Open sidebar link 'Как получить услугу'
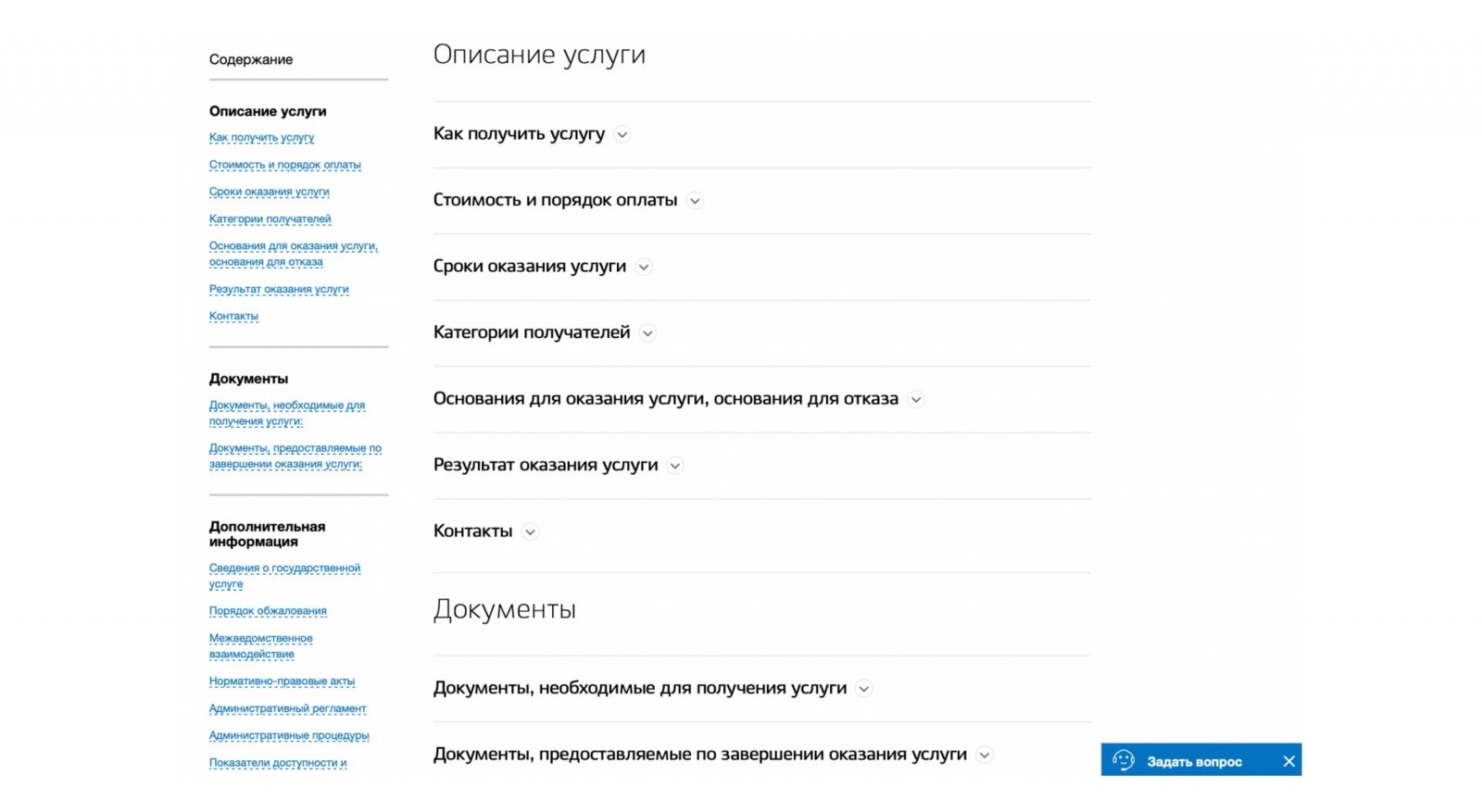Image resolution: width=1482 pixels, height=812 pixels. (261, 137)
